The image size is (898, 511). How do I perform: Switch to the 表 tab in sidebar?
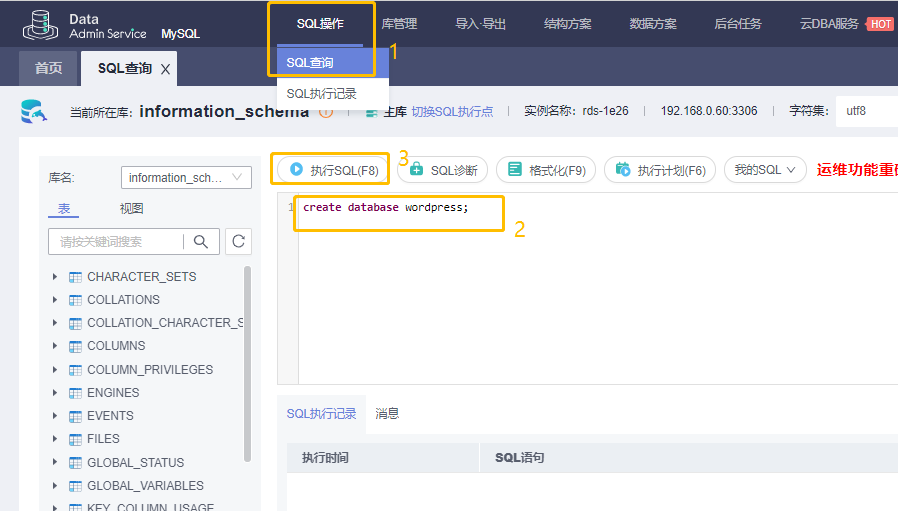tap(64, 209)
